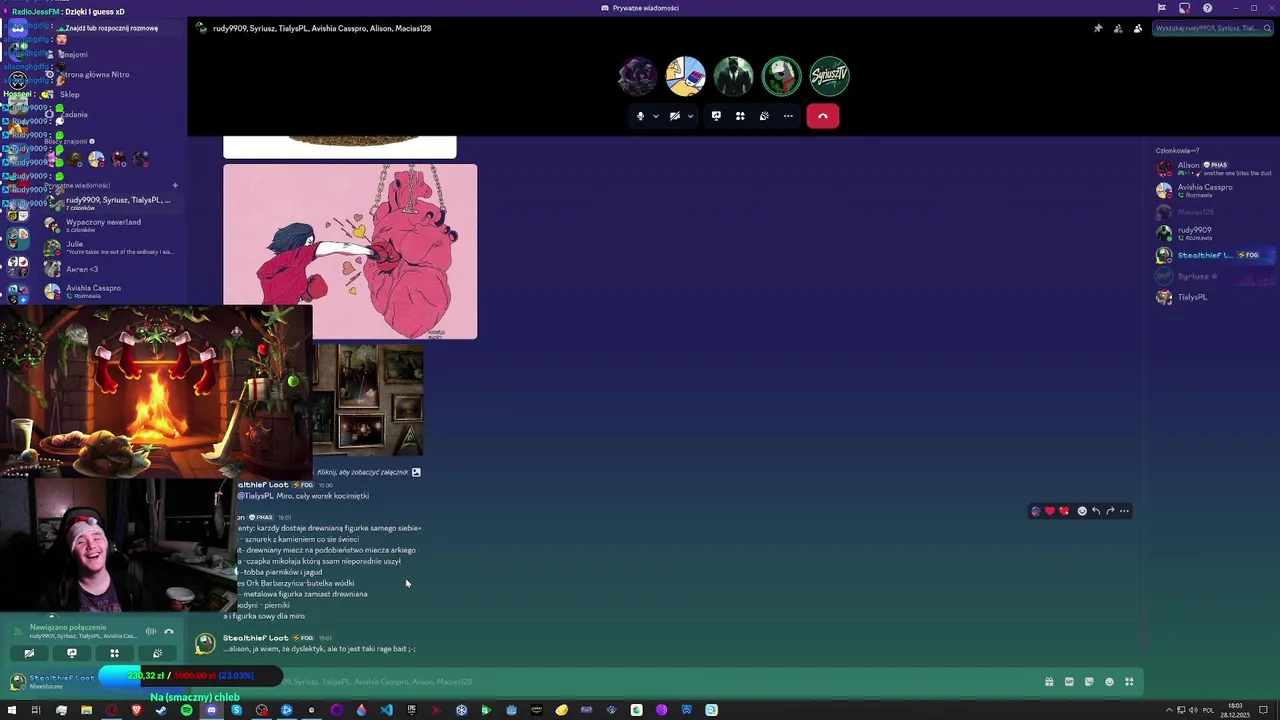The width and height of the screenshot is (1280, 720).
Task: Add friends to this group DM
Action: point(1118,28)
